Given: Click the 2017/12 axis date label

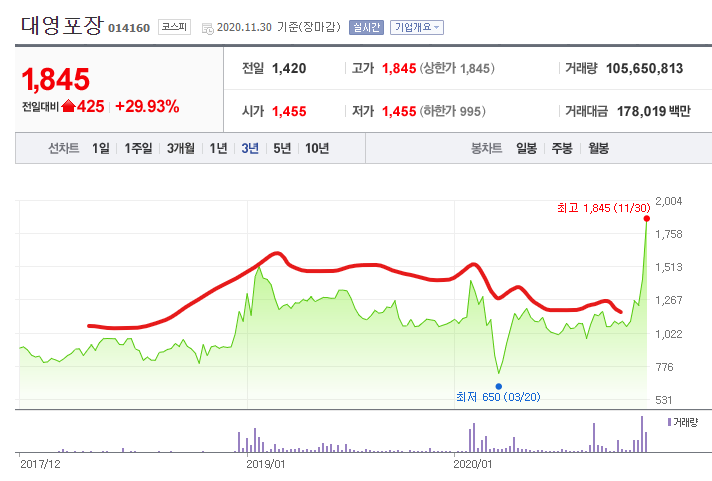Looking at the screenshot, I should point(40,464).
